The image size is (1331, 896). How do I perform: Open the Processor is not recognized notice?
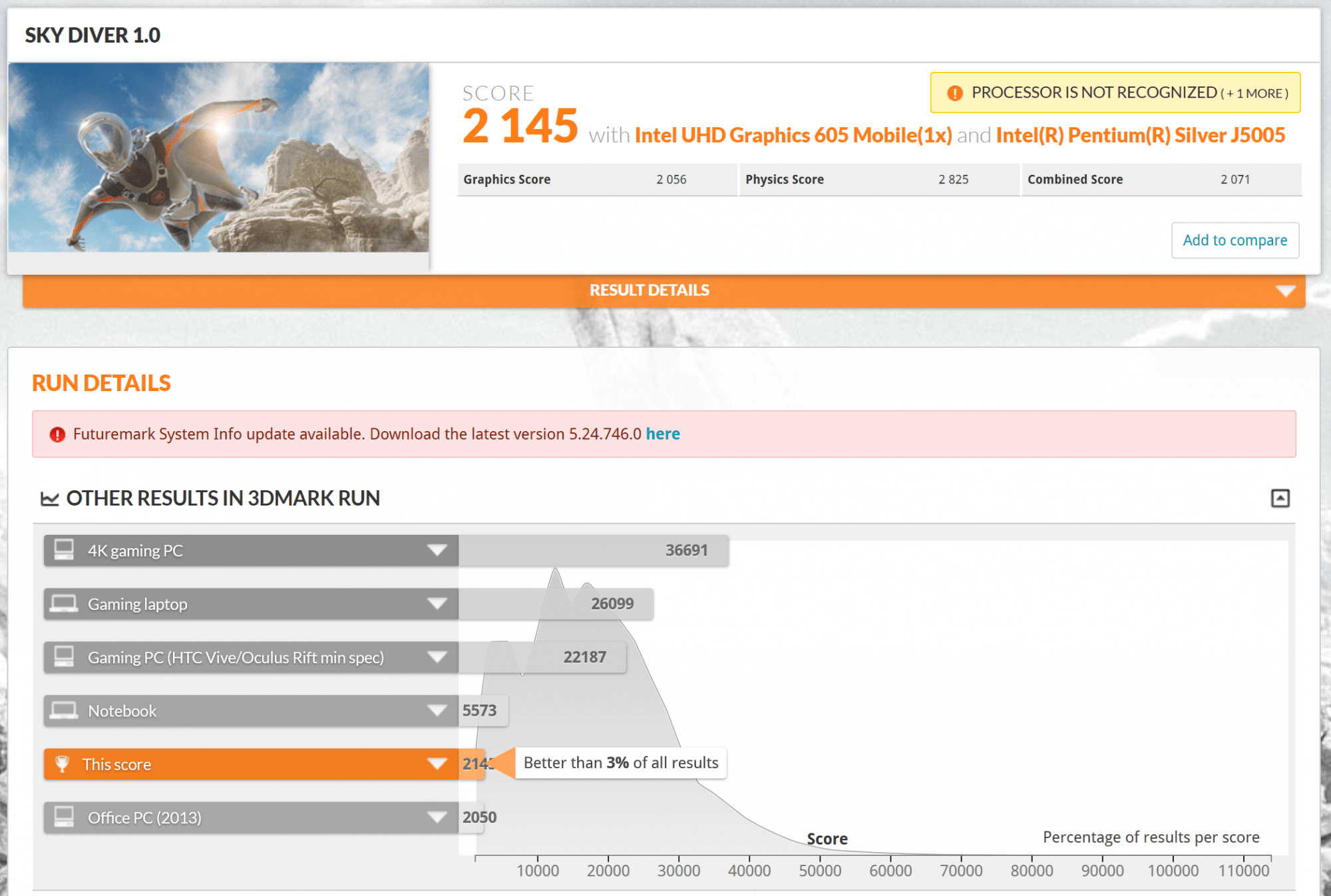point(1115,92)
